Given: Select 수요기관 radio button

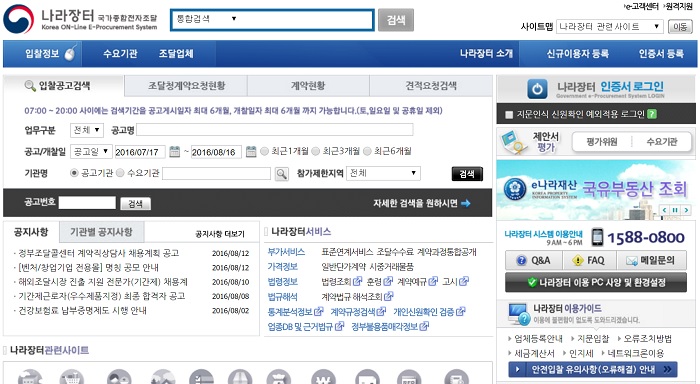Looking at the screenshot, I should click(120, 173).
